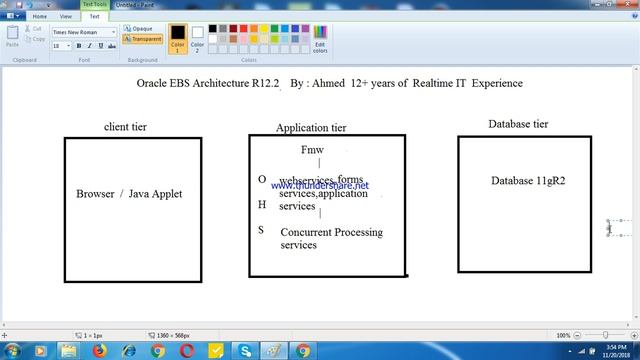Click the network signal tray icon
Screen dimensions: 640x360
coord(582,351)
